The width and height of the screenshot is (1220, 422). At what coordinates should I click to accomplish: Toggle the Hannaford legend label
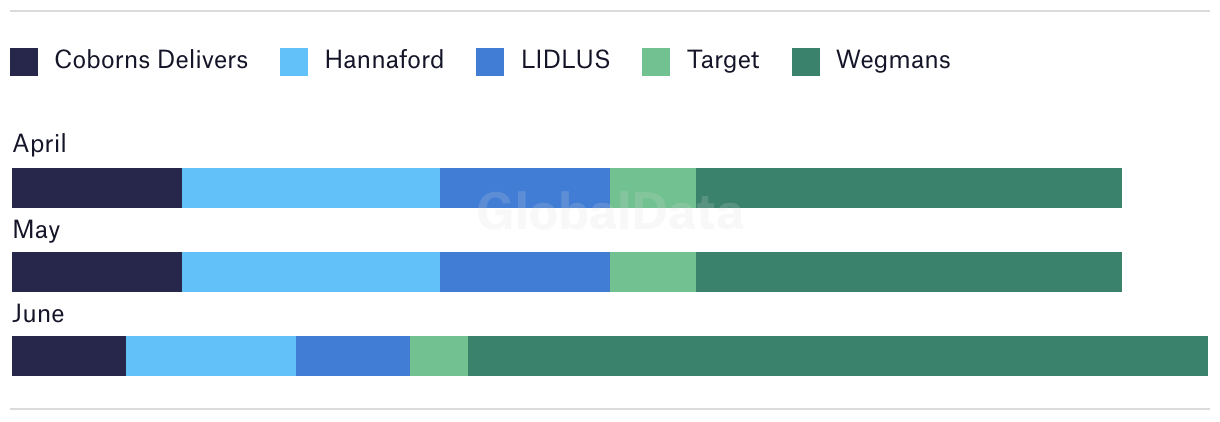coord(384,60)
